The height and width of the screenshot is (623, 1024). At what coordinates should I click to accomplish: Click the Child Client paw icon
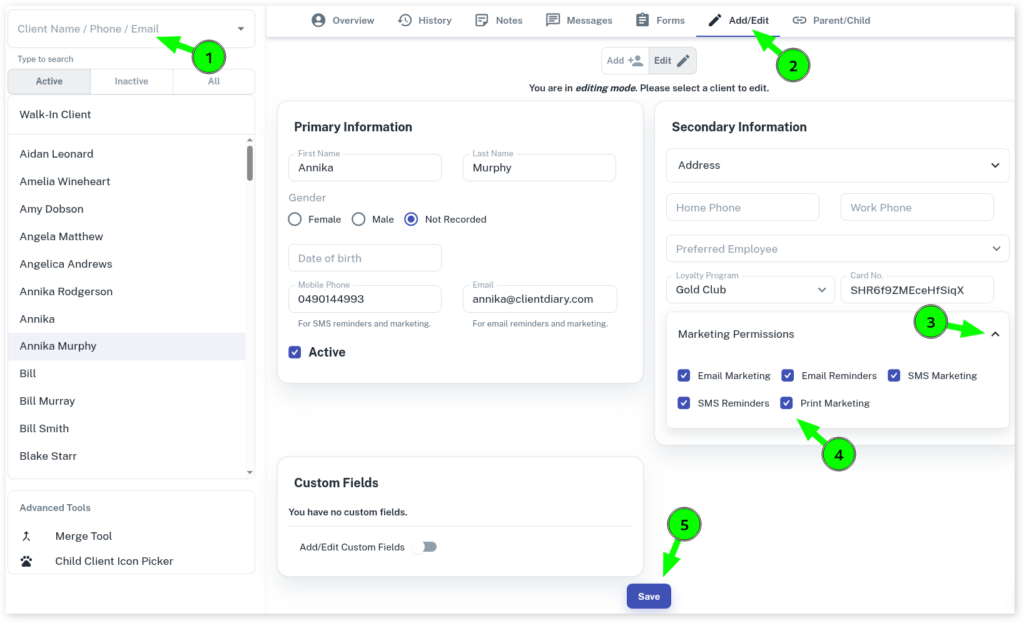click(27, 561)
